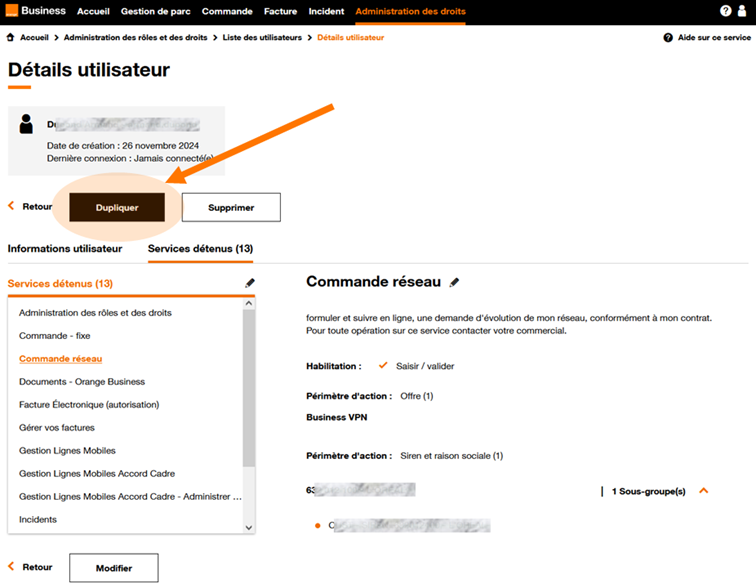Click upper Retour link near Dupliquer

pos(30,206)
